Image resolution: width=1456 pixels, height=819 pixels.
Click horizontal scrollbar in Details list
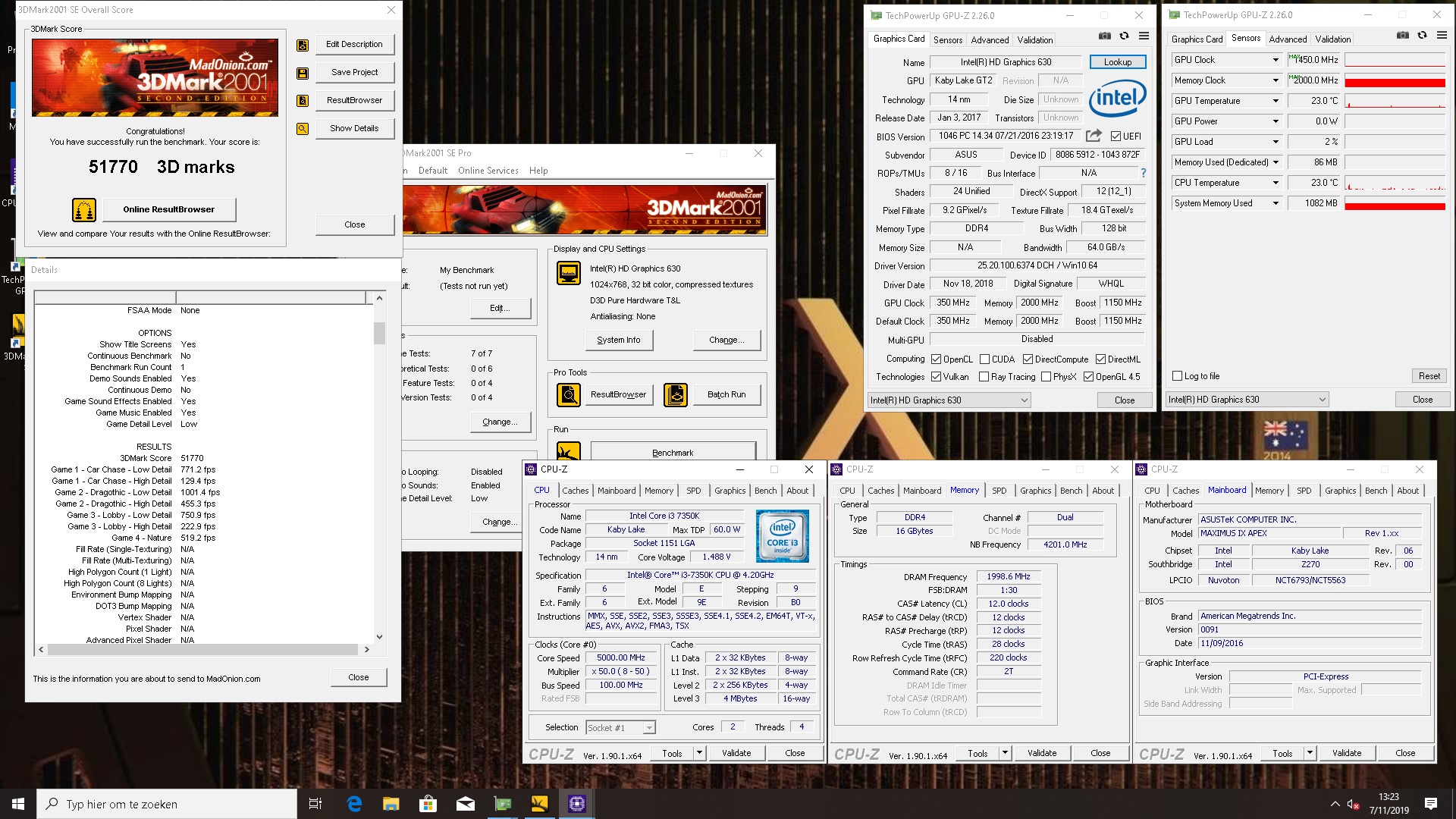[203, 650]
